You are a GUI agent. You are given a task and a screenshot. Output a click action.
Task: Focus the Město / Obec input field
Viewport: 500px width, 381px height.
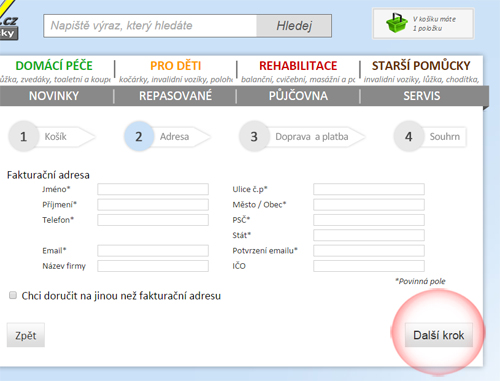coord(369,205)
